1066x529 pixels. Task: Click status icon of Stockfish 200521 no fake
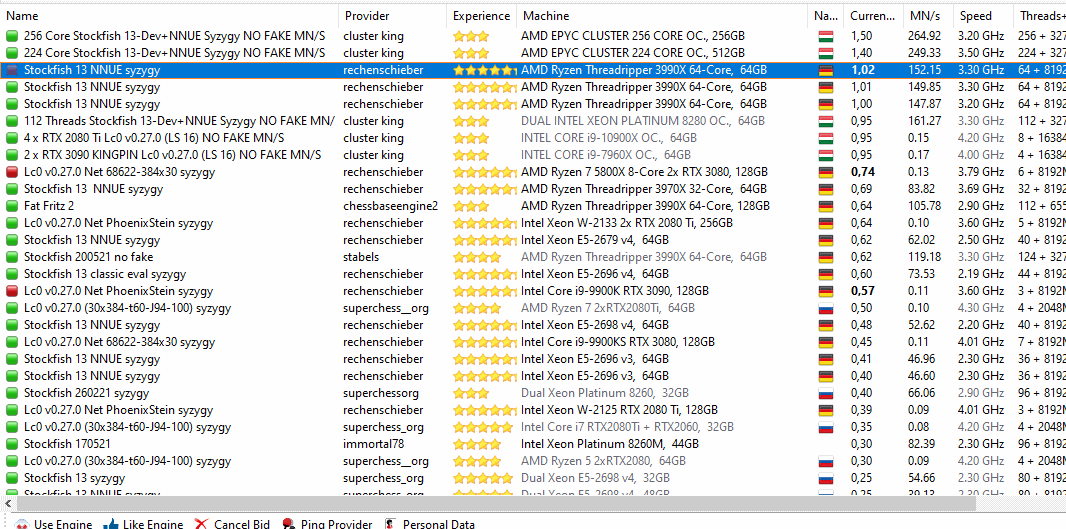click(x=12, y=257)
